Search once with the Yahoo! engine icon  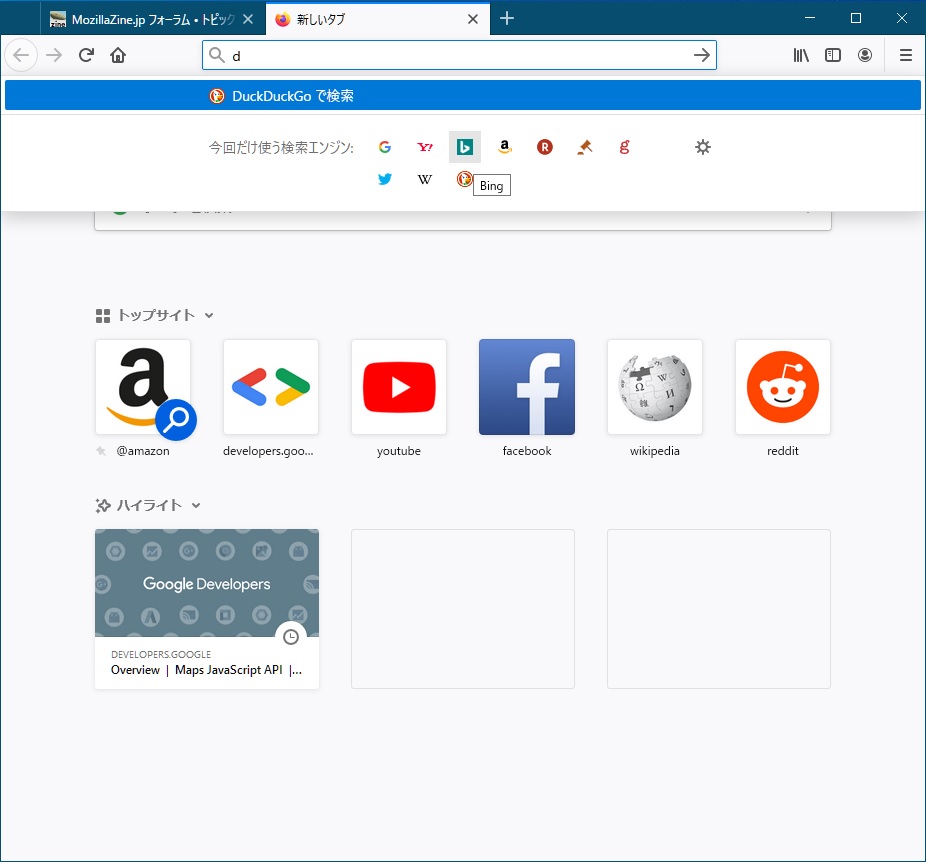[x=425, y=147]
